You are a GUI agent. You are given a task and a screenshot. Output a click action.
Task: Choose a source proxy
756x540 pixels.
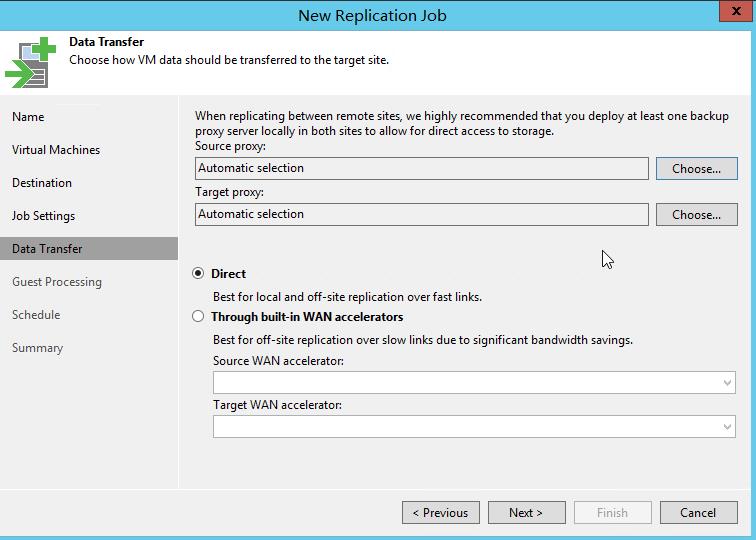click(x=696, y=168)
